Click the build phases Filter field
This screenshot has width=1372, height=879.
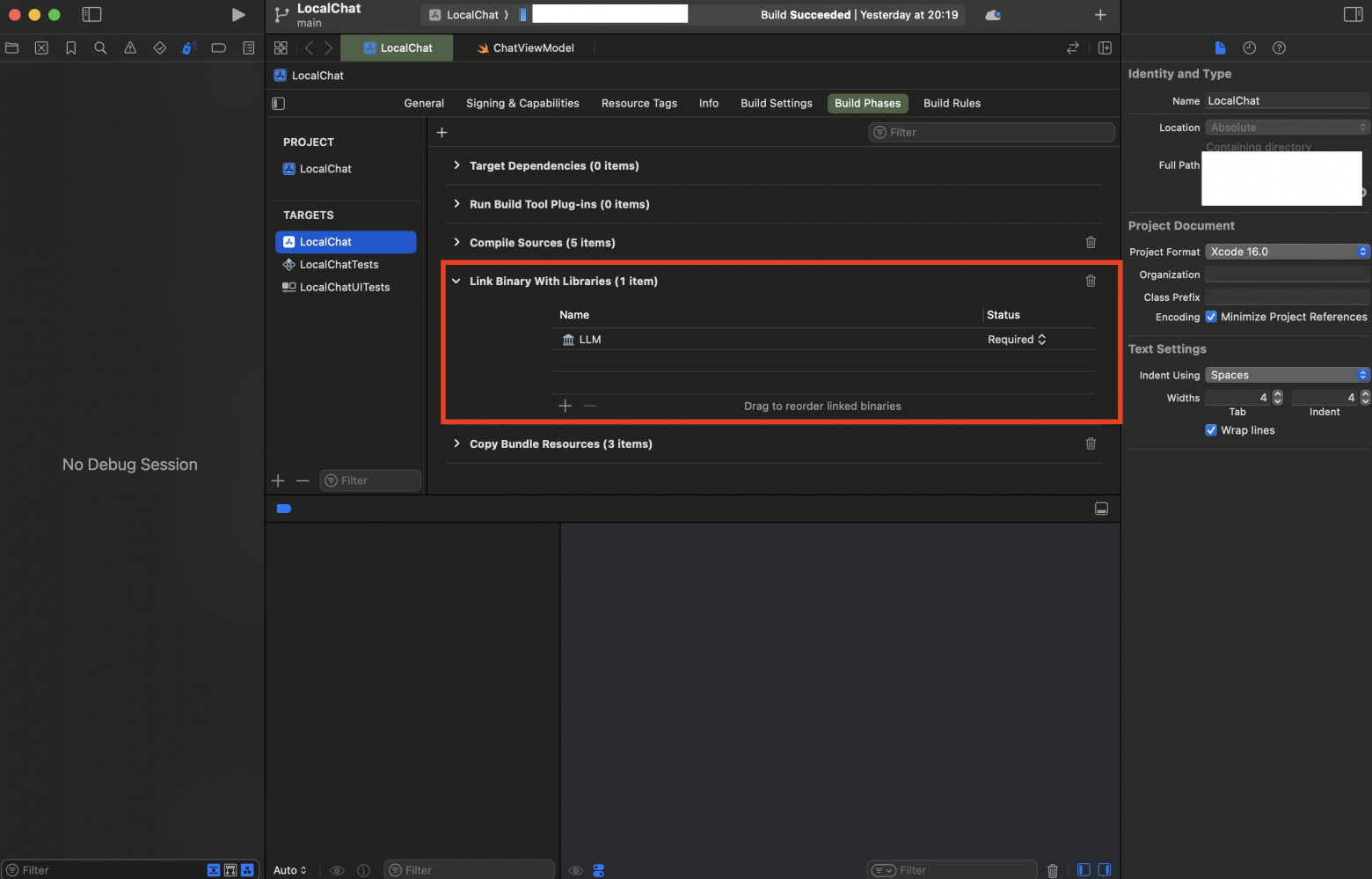pos(994,132)
